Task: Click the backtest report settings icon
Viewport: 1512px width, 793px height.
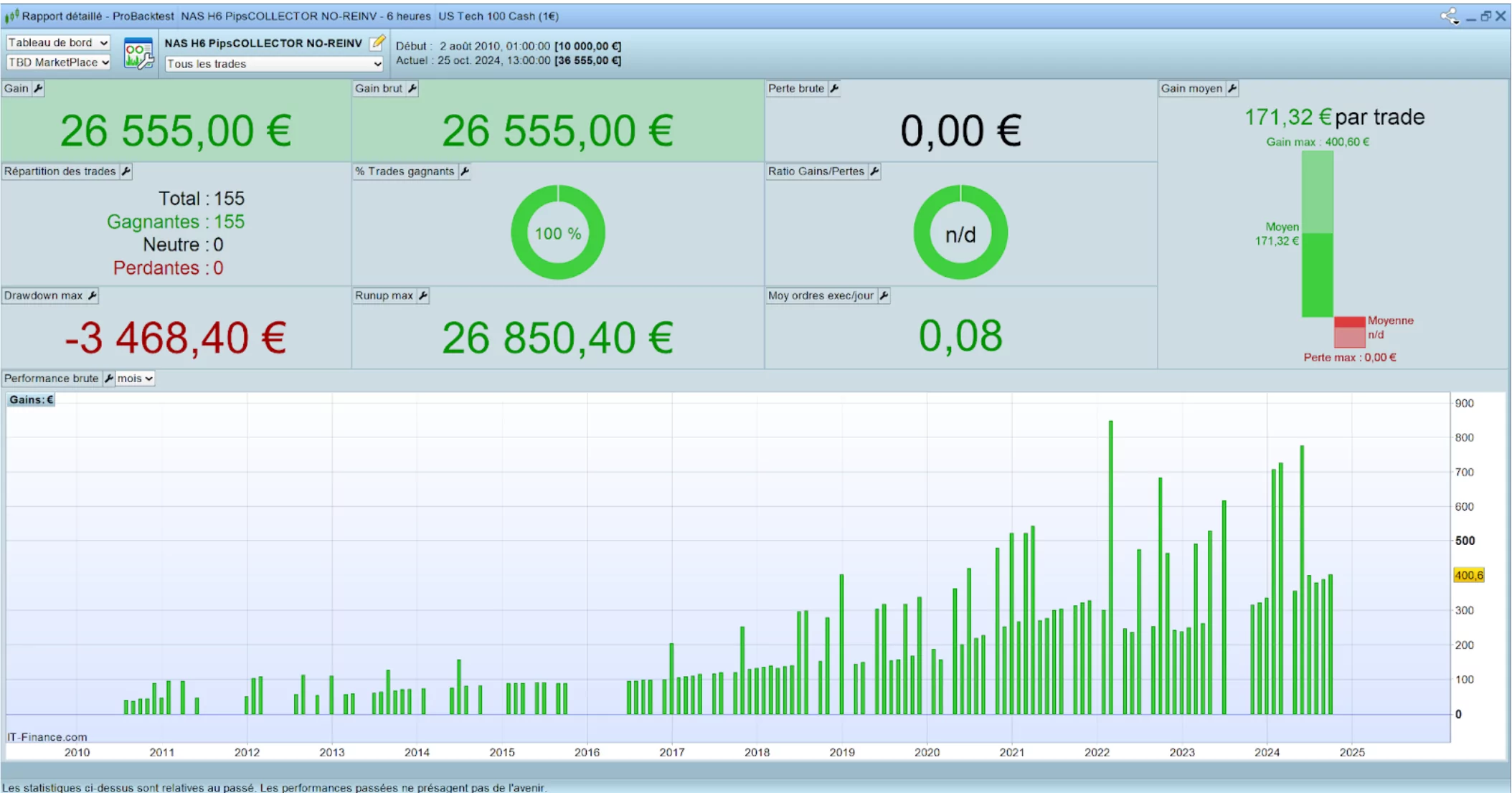Action: coord(138,54)
